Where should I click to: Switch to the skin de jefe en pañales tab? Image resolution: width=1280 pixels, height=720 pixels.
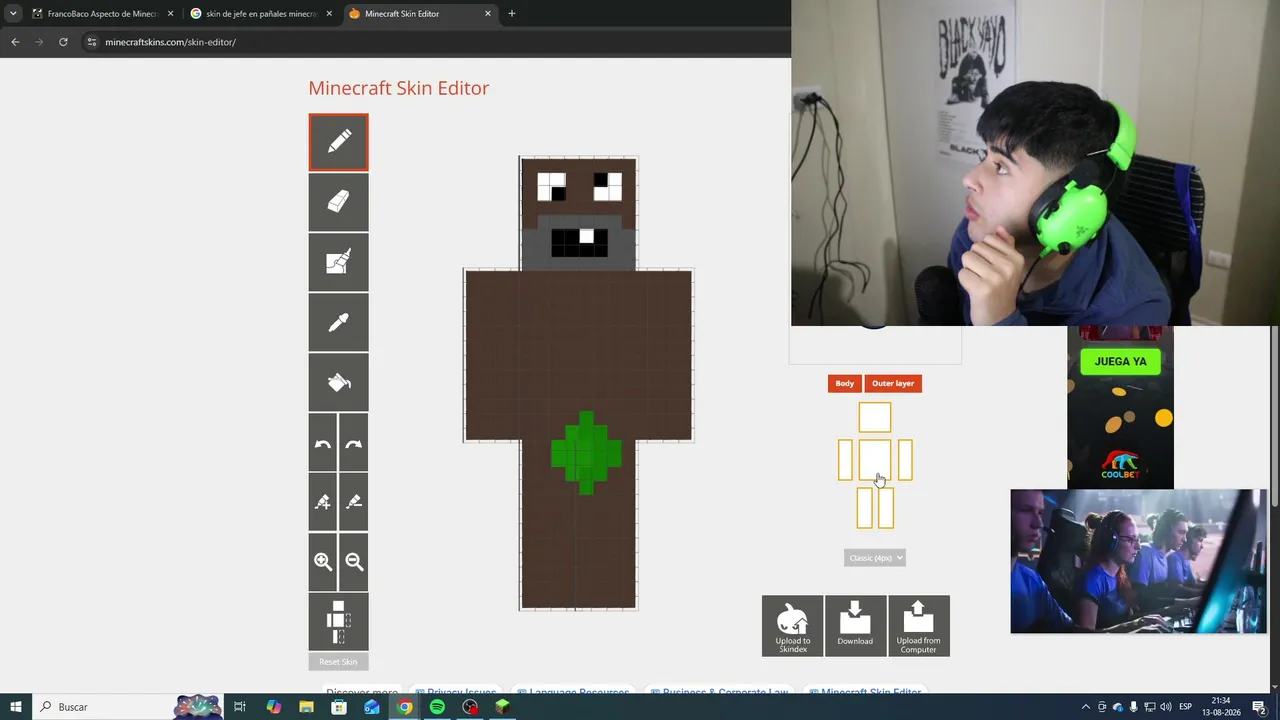(261, 14)
